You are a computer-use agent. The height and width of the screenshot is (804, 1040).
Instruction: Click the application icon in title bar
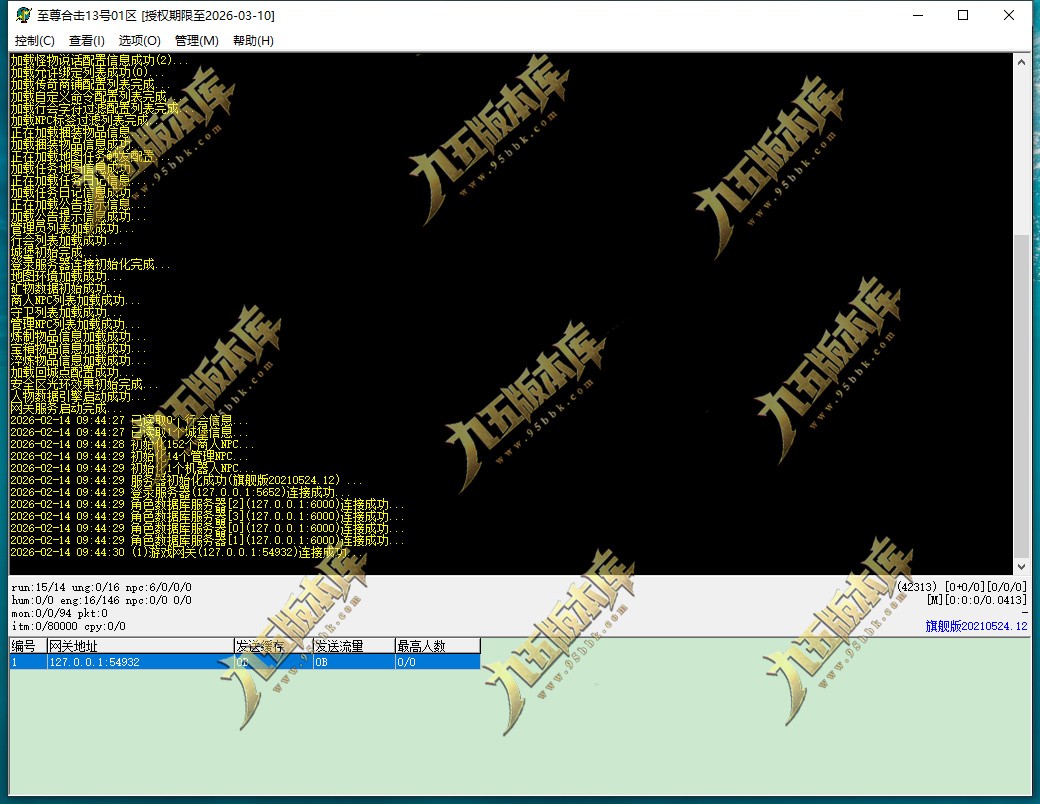point(23,15)
